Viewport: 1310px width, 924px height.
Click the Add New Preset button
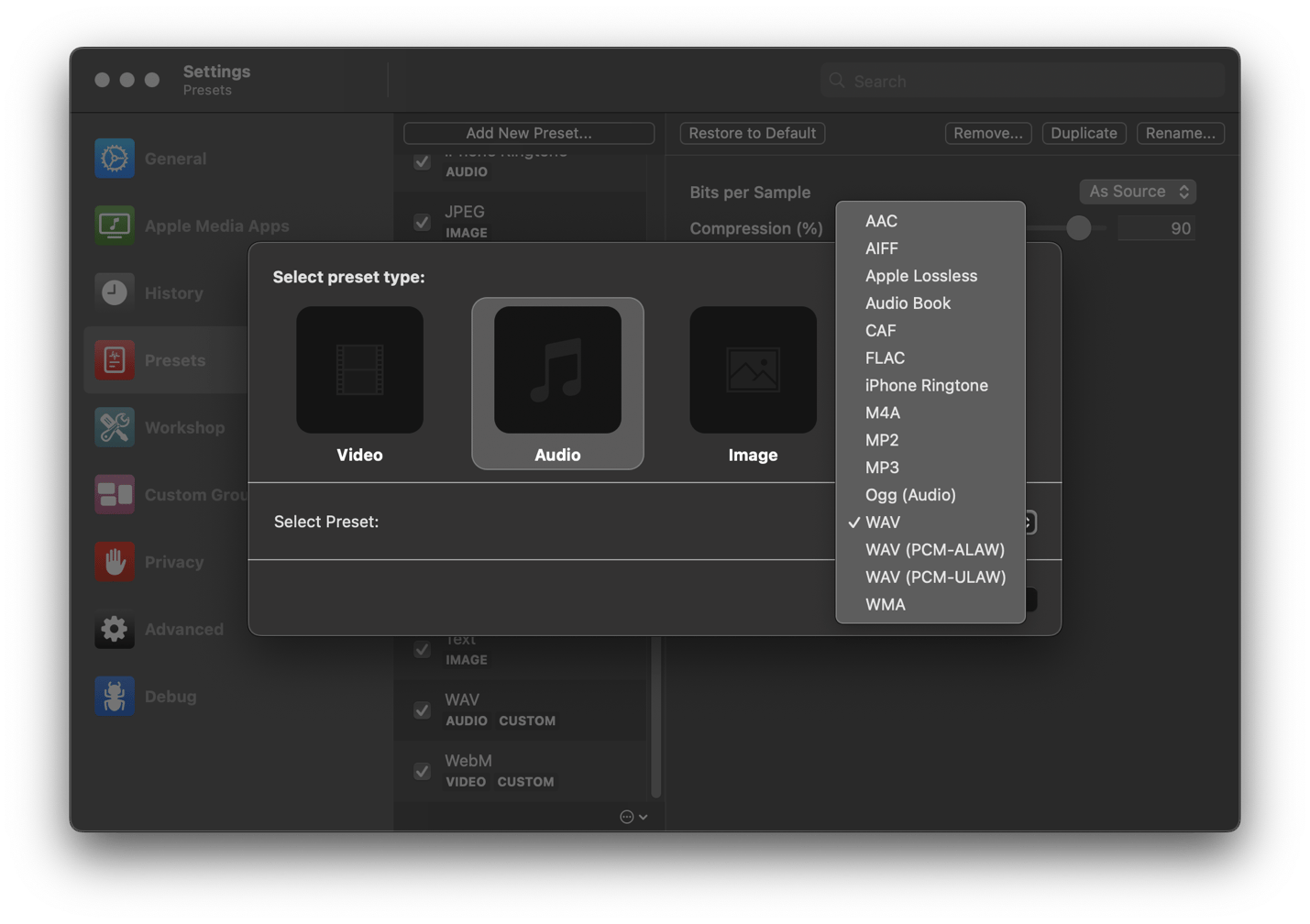[529, 133]
